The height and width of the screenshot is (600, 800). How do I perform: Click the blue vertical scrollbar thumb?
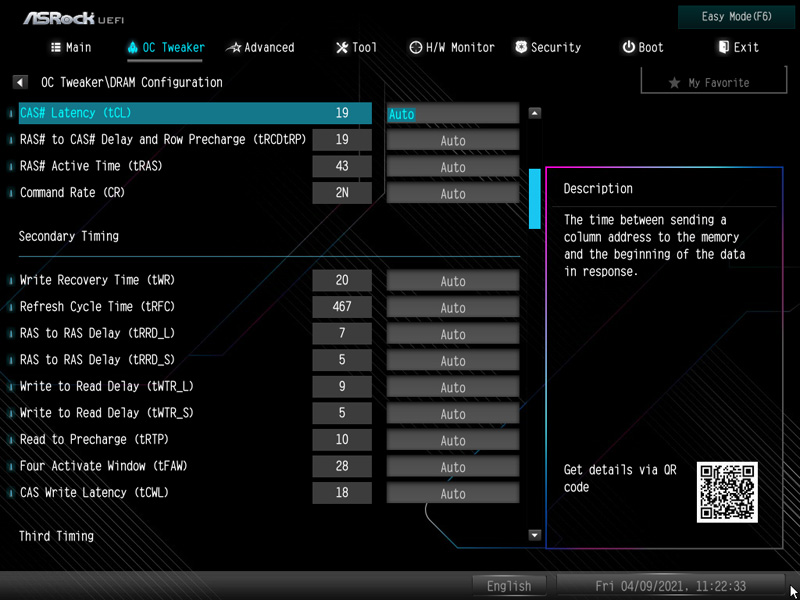(534, 199)
